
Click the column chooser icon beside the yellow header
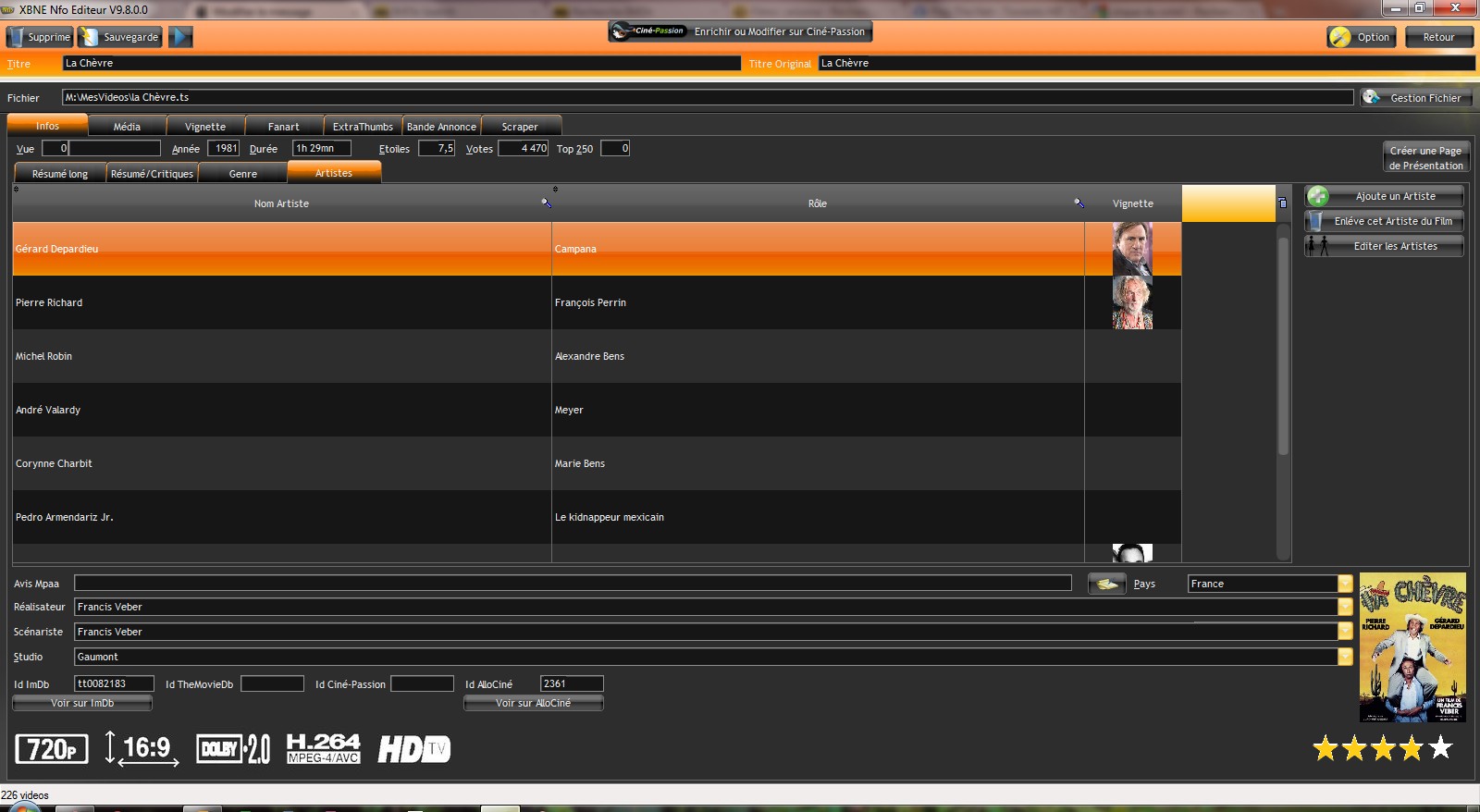[x=1282, y=203]
